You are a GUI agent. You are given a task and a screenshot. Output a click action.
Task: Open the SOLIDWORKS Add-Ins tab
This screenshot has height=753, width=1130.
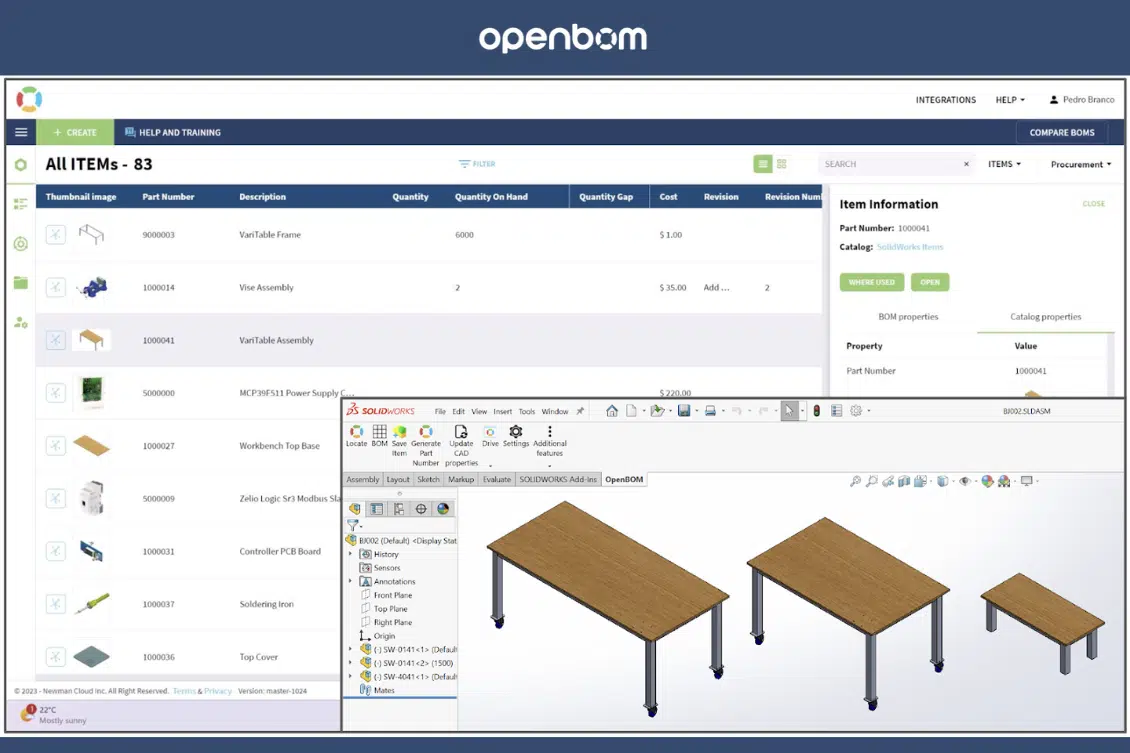[558, 479]
